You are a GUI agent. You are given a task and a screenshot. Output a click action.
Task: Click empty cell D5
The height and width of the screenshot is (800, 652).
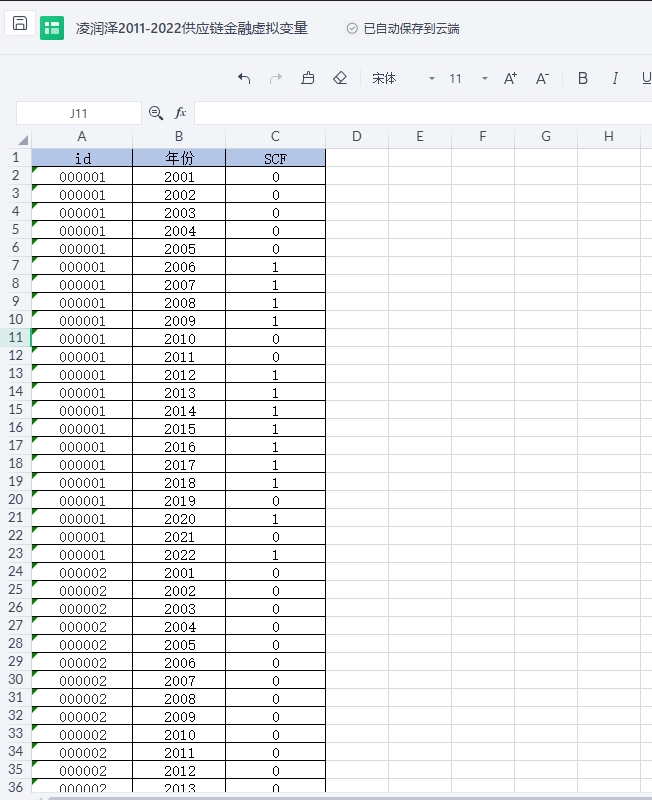point(357,230)
